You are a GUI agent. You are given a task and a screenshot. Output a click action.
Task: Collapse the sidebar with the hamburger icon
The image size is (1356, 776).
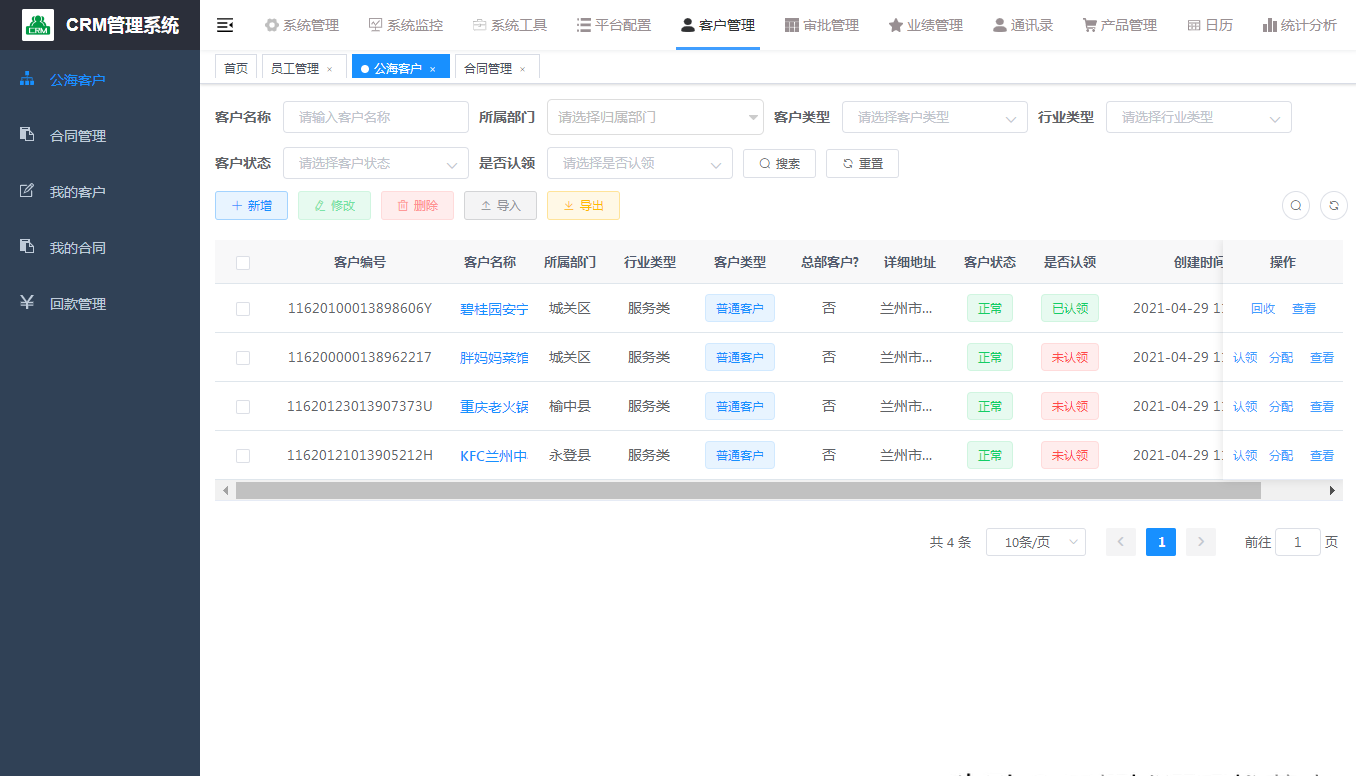(225, 25)
